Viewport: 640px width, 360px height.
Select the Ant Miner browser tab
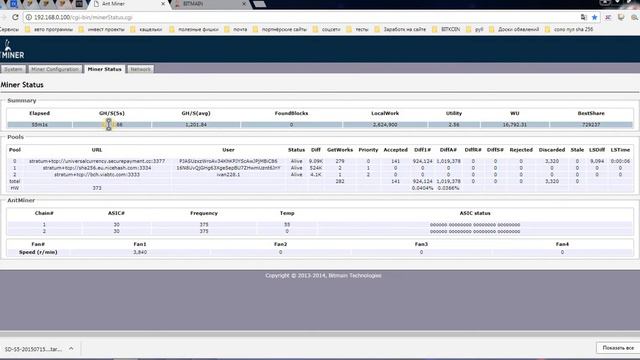(129, 4)
